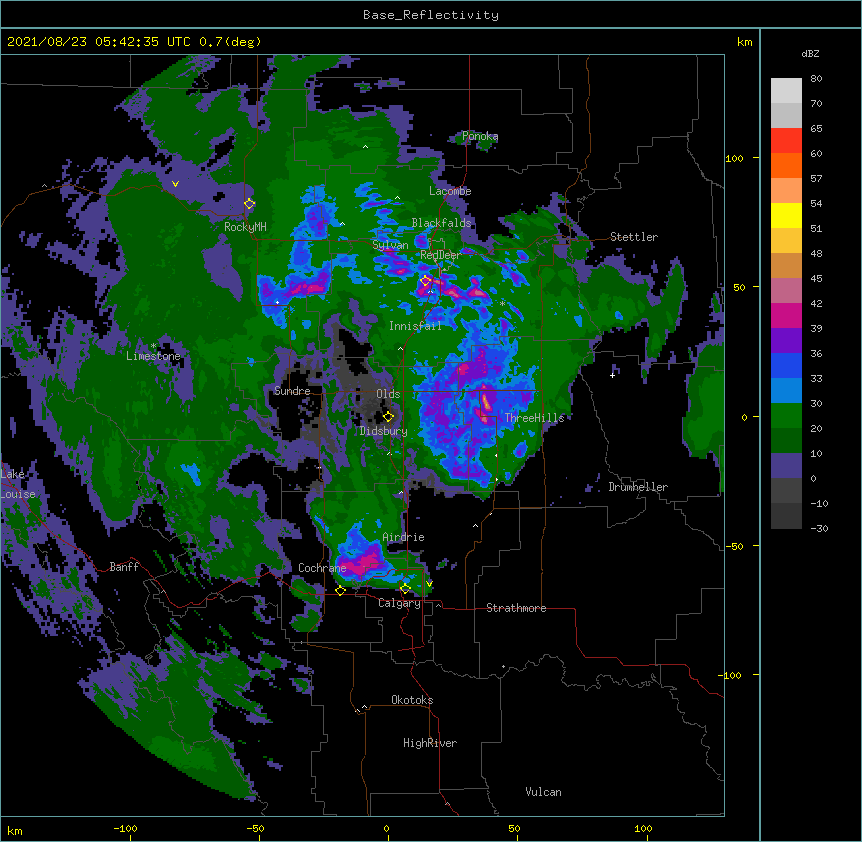Click the km unit label at bottom left
Viewport: 862px width, 842px height.
(x=14, y=830)
